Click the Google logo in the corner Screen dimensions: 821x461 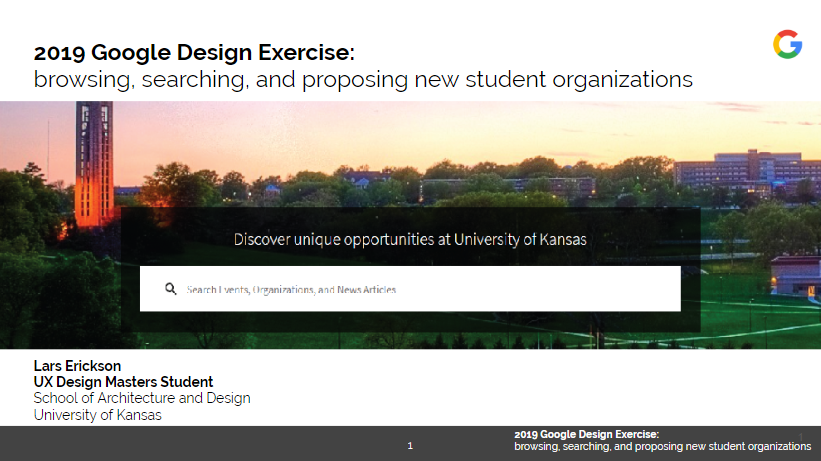pos(787,44)
